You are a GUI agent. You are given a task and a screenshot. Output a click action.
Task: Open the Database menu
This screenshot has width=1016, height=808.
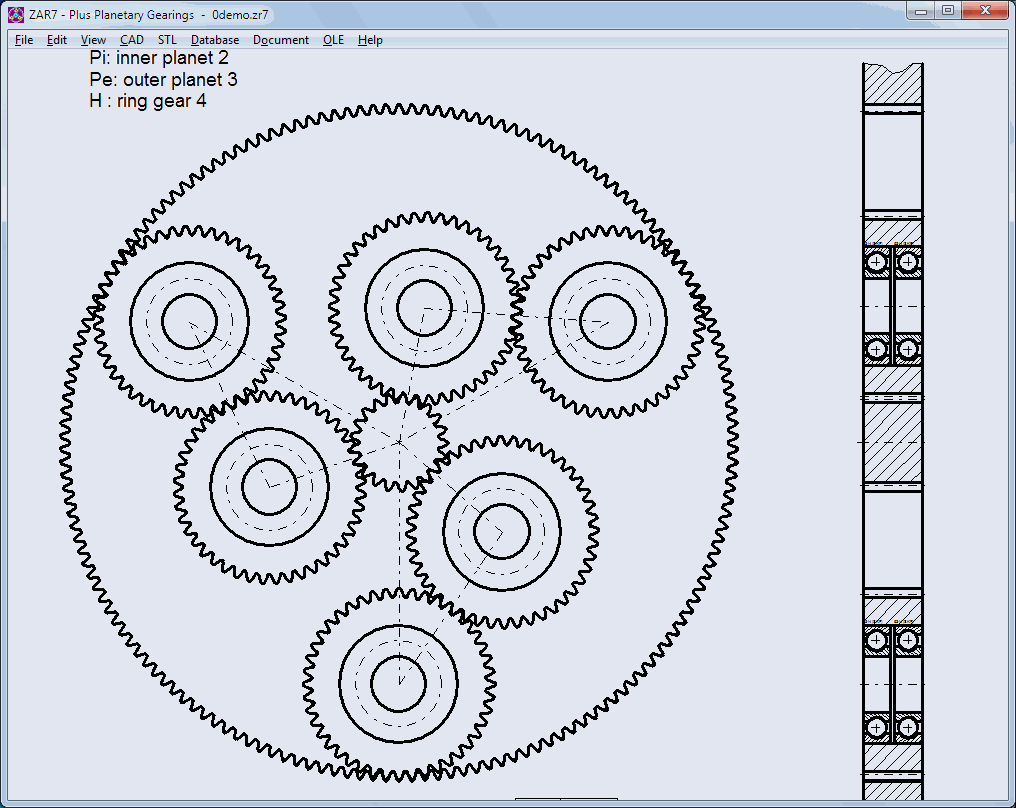(215, 40)
